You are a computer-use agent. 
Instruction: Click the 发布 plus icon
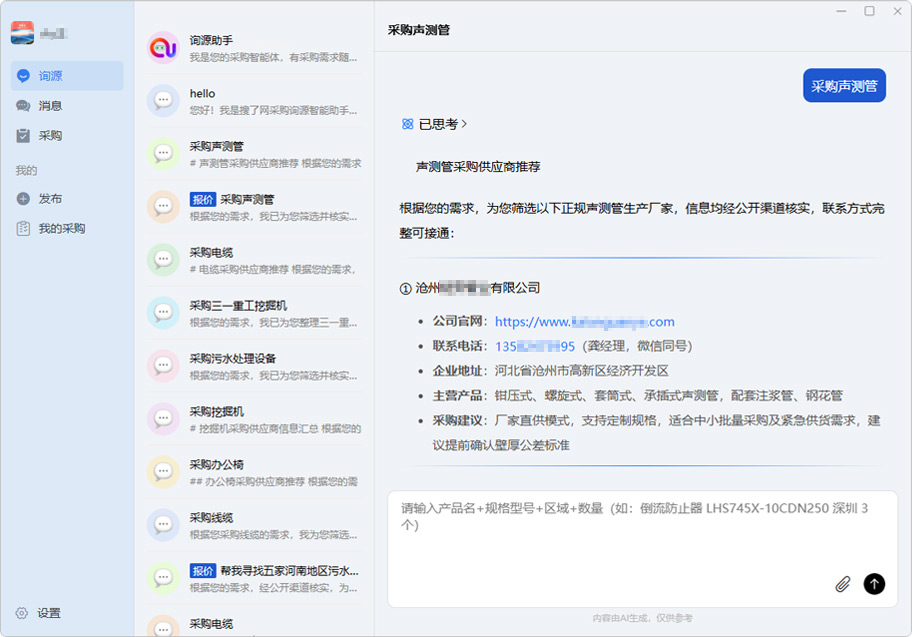[x=23, y=199]
